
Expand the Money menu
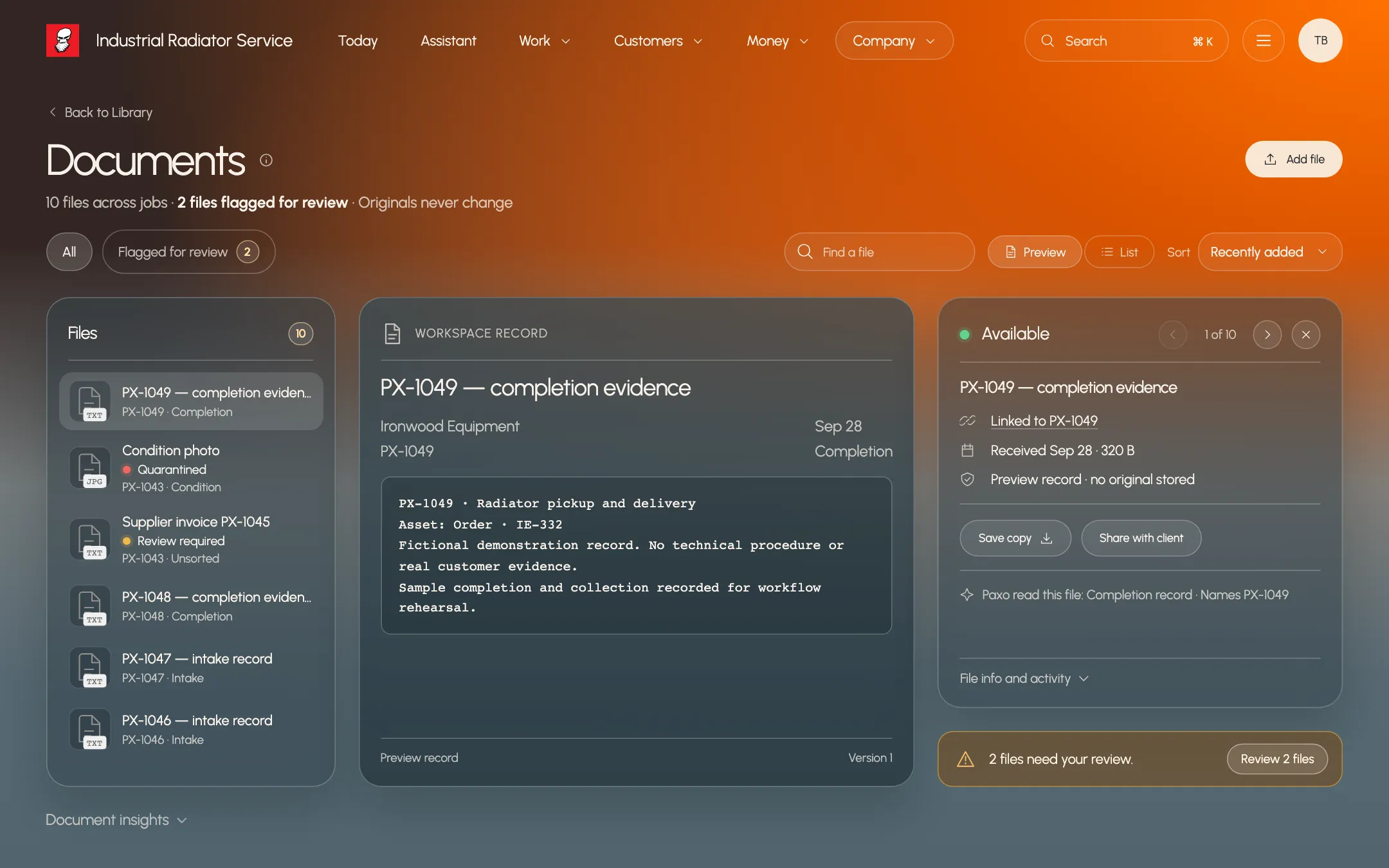pyautogui.click(x=777, y=41)
